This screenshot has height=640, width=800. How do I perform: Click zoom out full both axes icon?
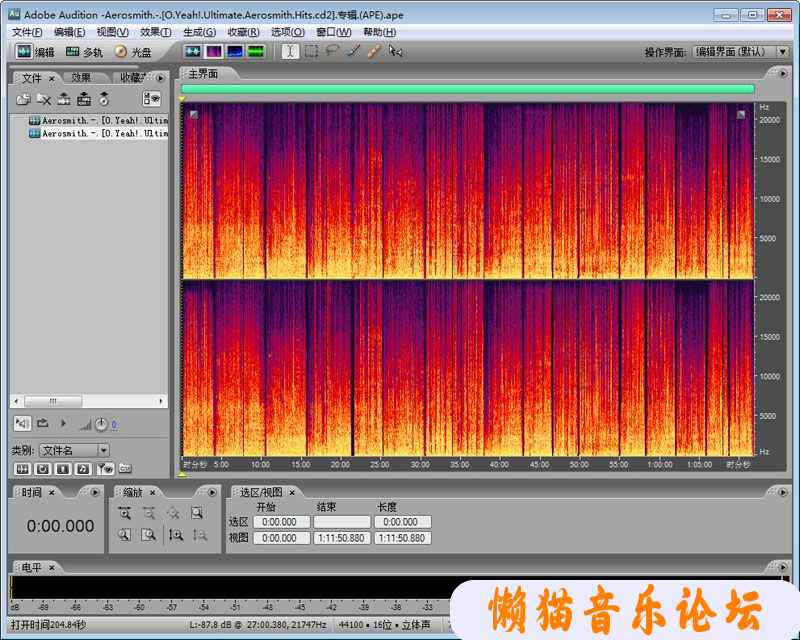point(173,513)
